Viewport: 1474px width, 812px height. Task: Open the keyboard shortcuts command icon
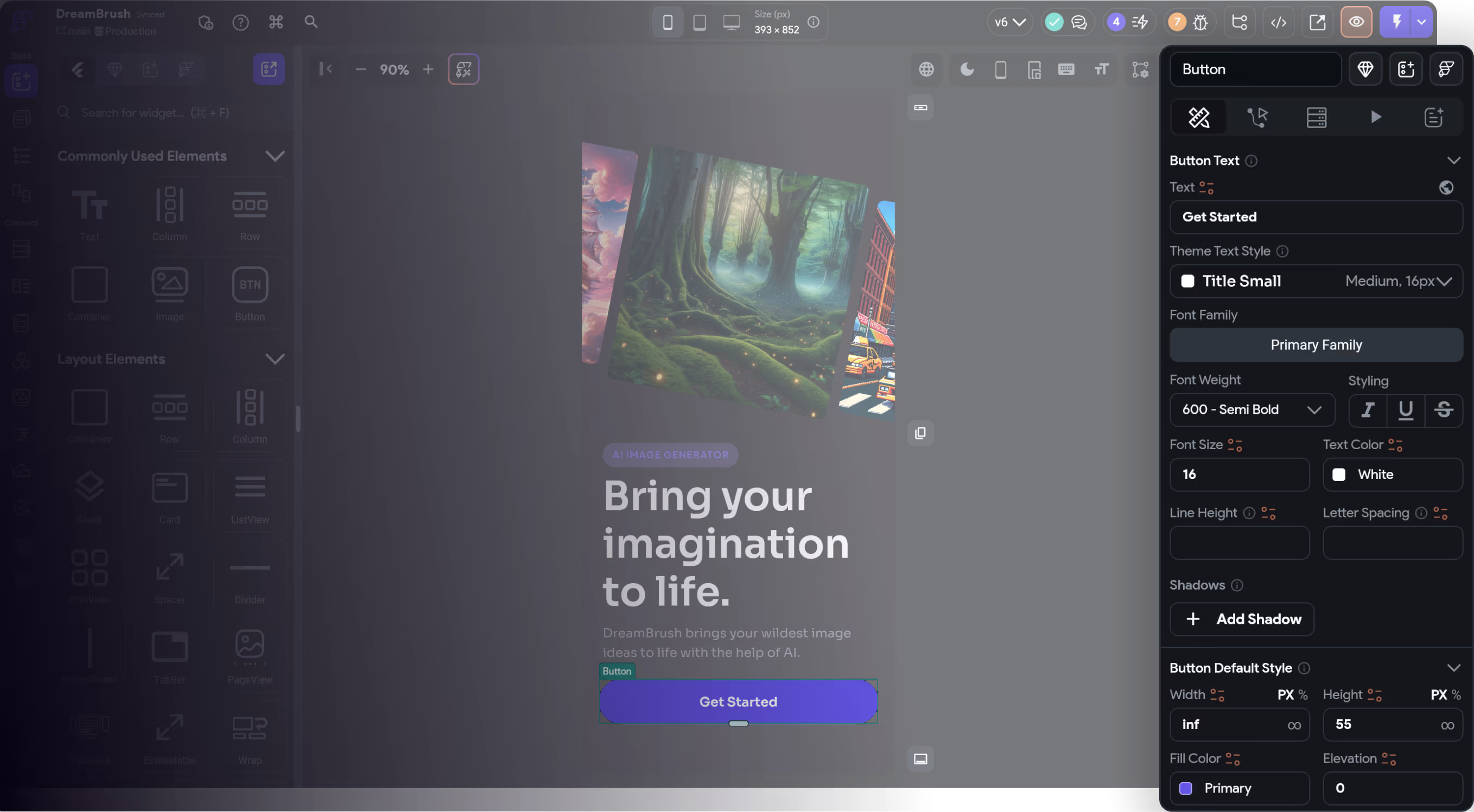[276, 22]
